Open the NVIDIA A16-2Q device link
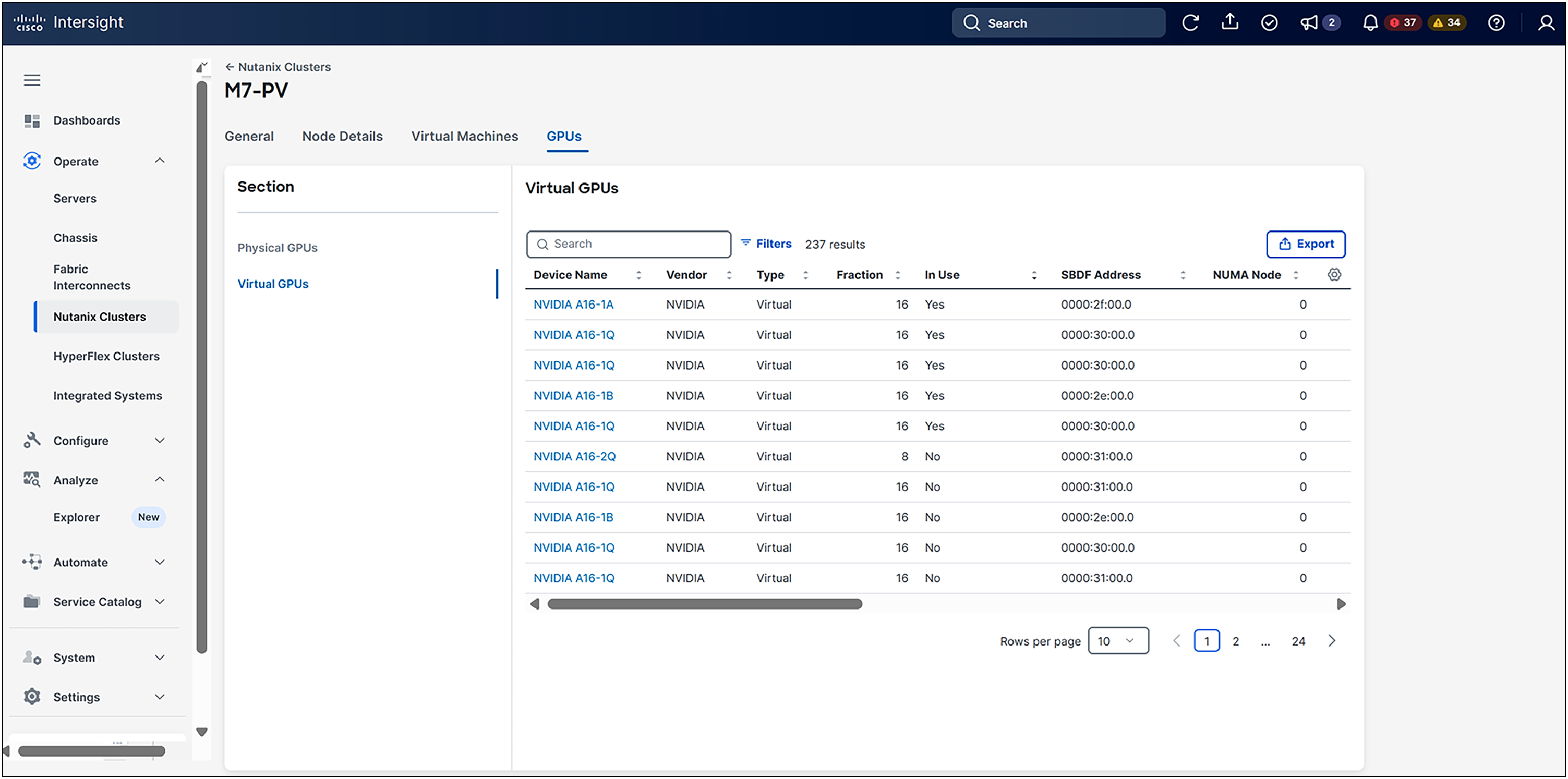This screenshot has height=779, width=1568. coord(575,456)
